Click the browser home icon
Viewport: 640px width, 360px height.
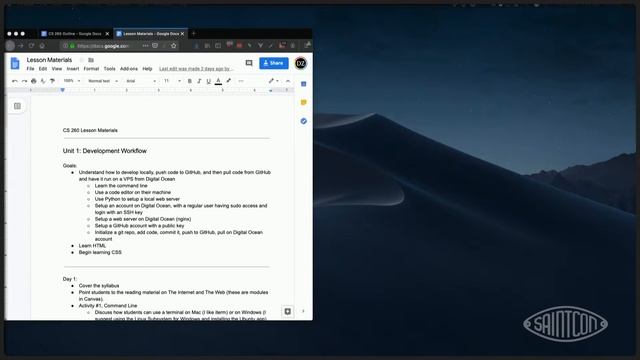click(42, 46)
